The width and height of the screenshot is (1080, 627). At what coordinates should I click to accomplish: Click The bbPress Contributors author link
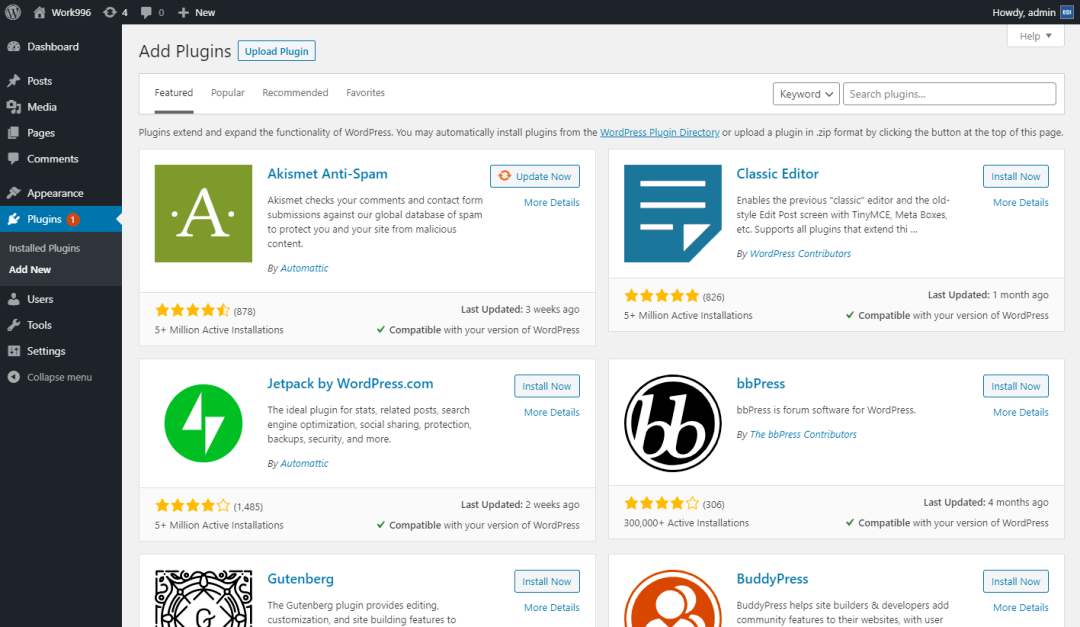pos(802,435)
